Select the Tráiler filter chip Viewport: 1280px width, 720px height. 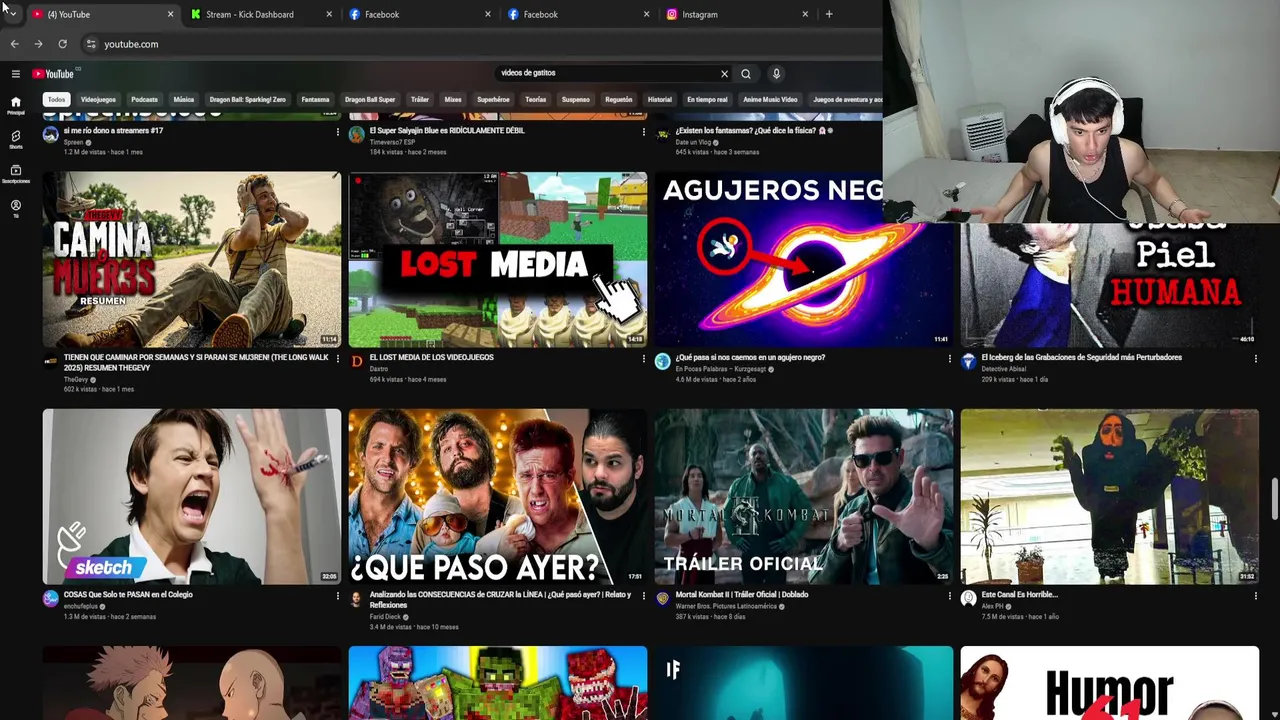[420, 99]
